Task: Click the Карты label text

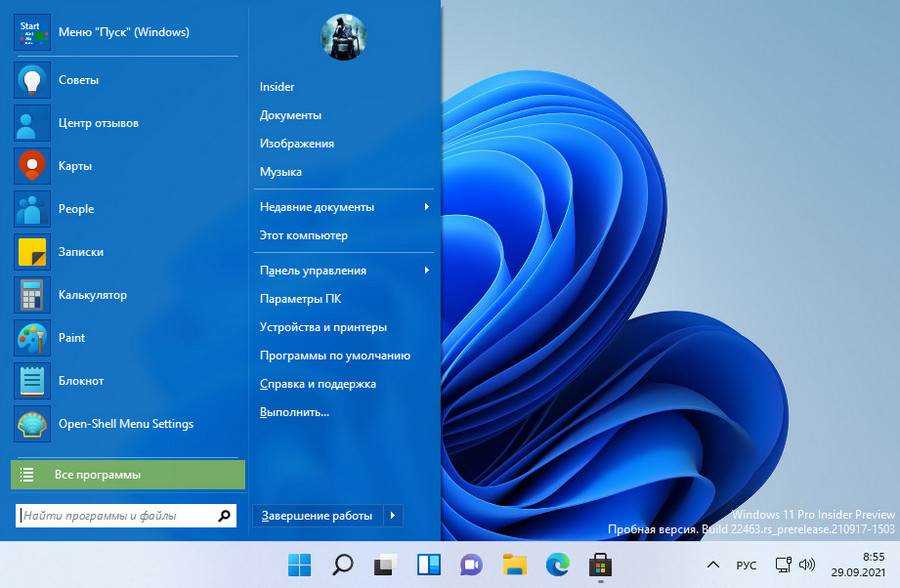Action: point(75,166)
